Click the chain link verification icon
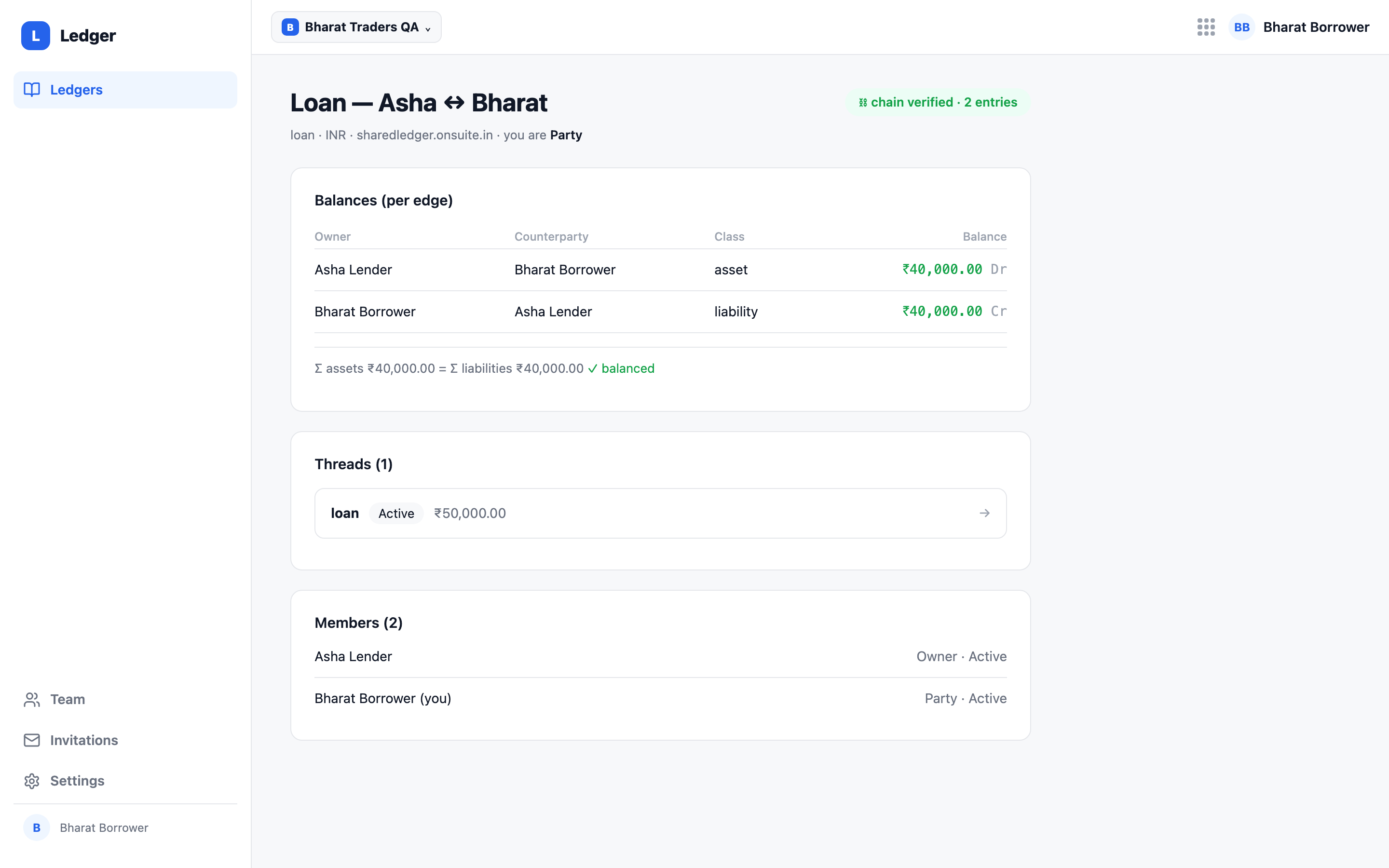This screenshot has height=868, width=1389. click(x=863, y=103)
